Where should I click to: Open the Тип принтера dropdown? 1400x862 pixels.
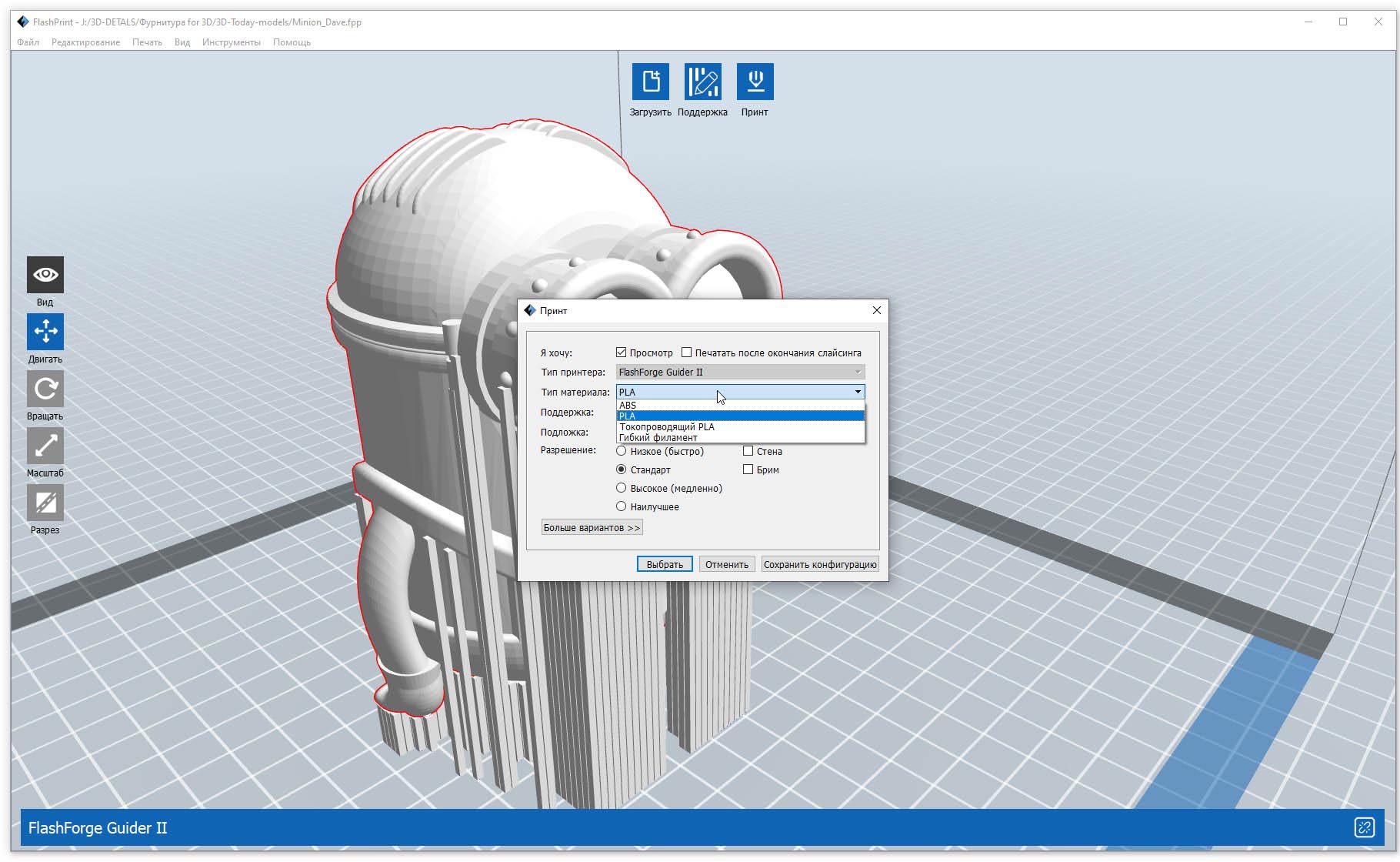[x=740, y=372]
